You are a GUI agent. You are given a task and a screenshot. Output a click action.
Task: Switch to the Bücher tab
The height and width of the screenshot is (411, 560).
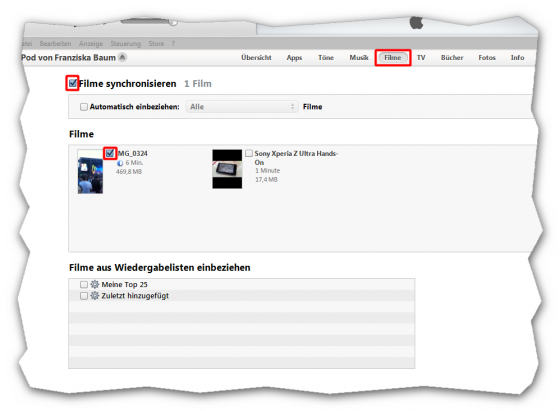click(452, 57)
